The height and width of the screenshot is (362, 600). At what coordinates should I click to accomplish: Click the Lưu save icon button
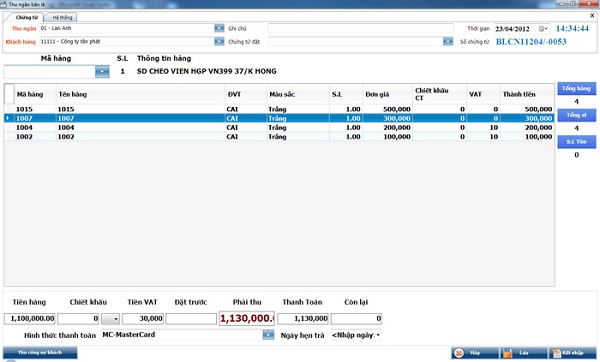click(x=523, y=353)
